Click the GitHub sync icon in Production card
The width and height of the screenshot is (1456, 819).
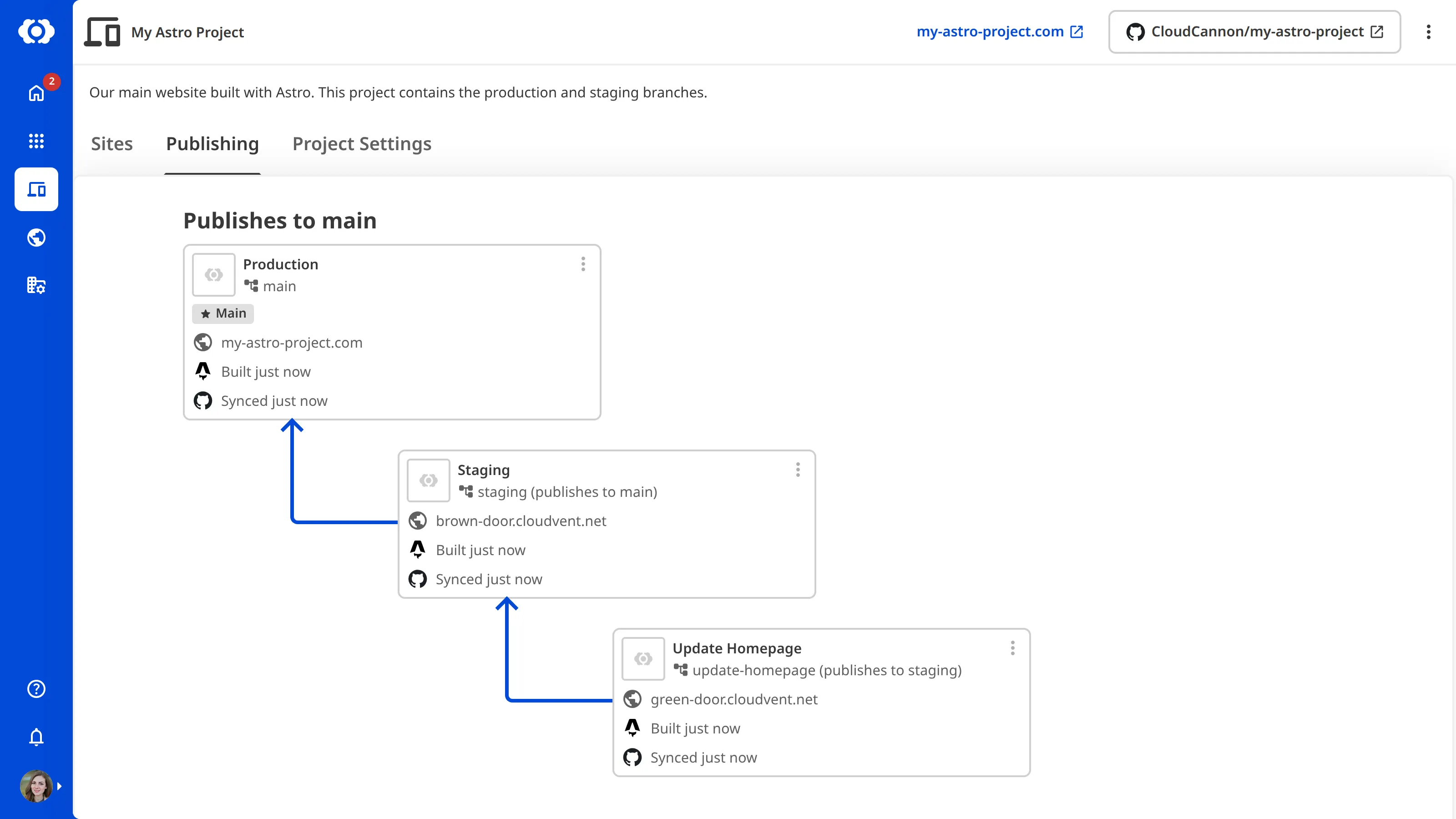point(203,401)
